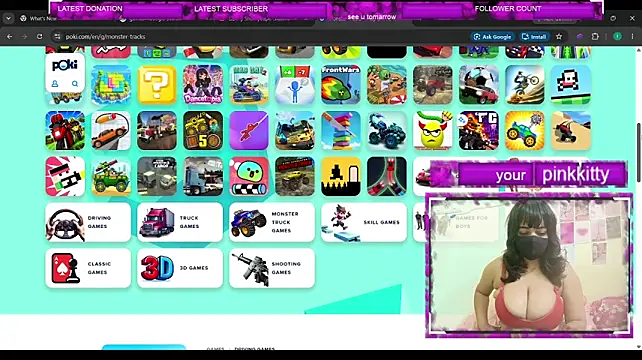This screenshot has height=360, width=642.
Task: Open the browser extensions puzzle icon
Action: click(x=595, y=36)
